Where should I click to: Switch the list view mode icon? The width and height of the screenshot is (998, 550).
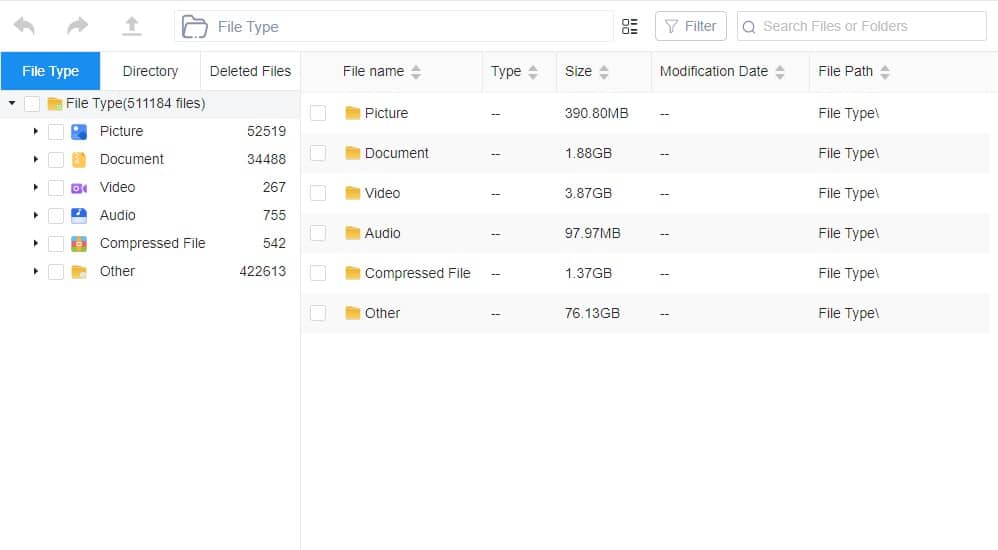pyautogui.click(x=630, y=27)
